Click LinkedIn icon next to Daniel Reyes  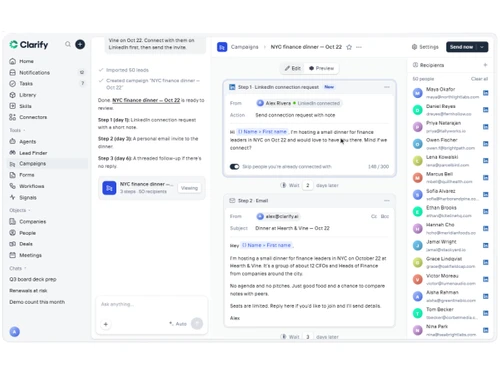486,110
